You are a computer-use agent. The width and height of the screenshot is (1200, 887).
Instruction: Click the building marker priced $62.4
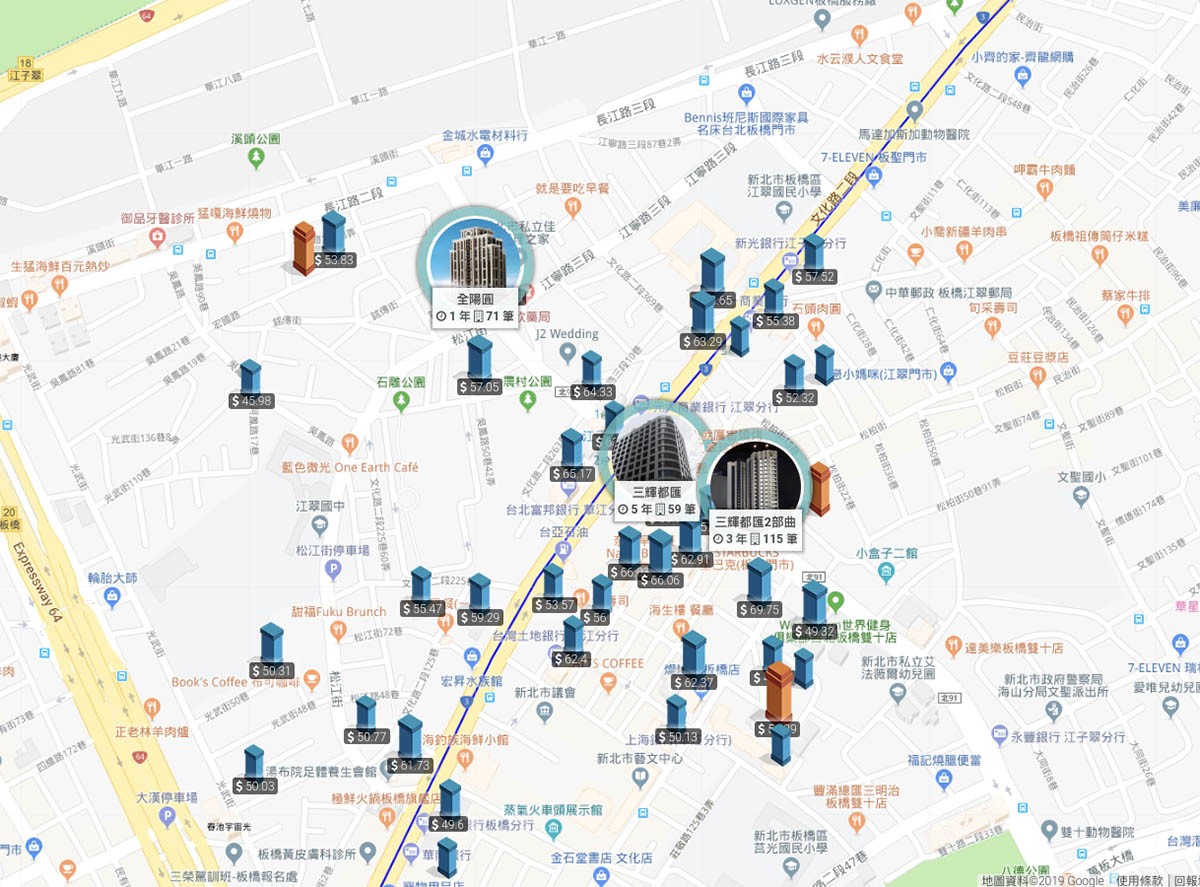[572, 642]
